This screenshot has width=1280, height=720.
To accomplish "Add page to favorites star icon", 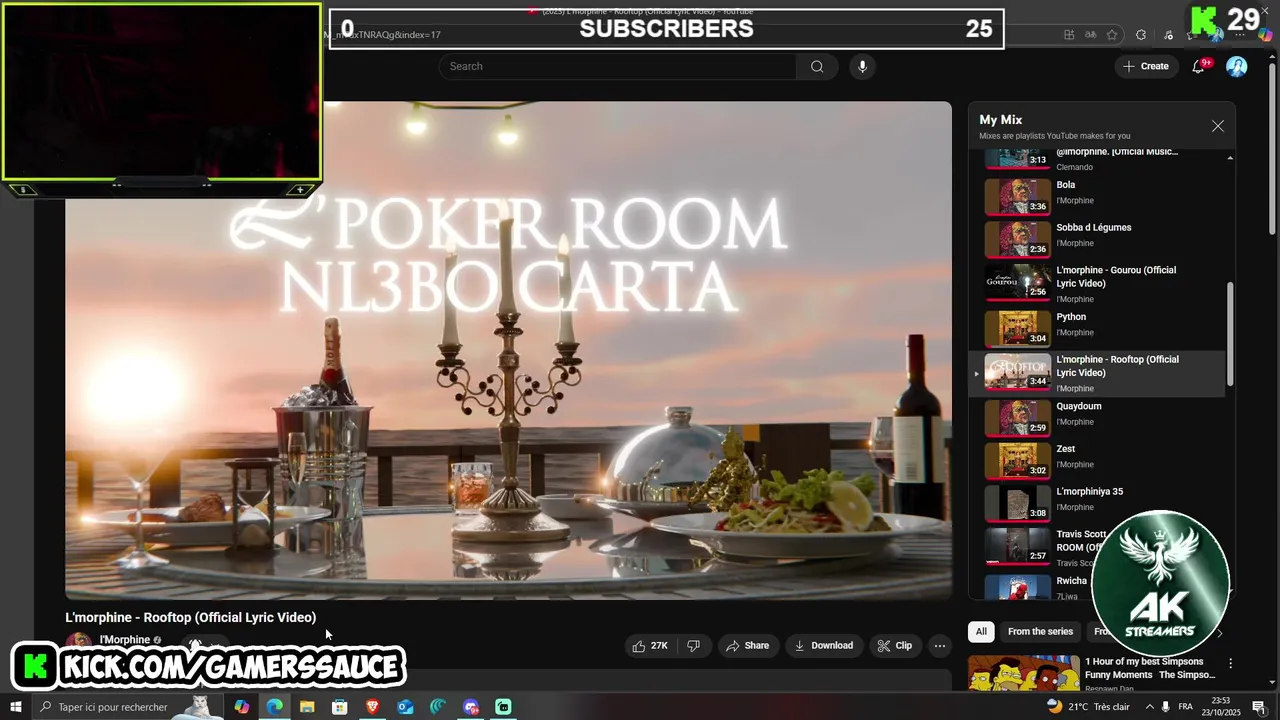I will pos(1111,35).
